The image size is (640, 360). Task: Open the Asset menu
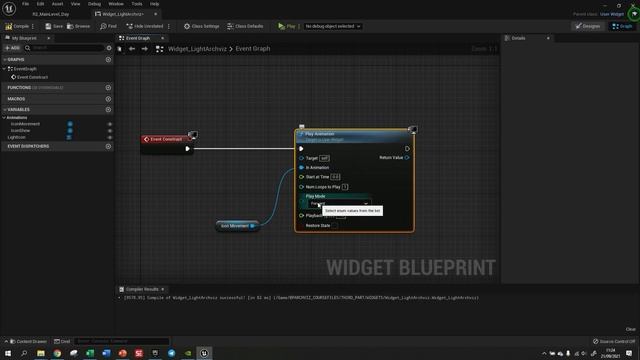click(58, 4)
